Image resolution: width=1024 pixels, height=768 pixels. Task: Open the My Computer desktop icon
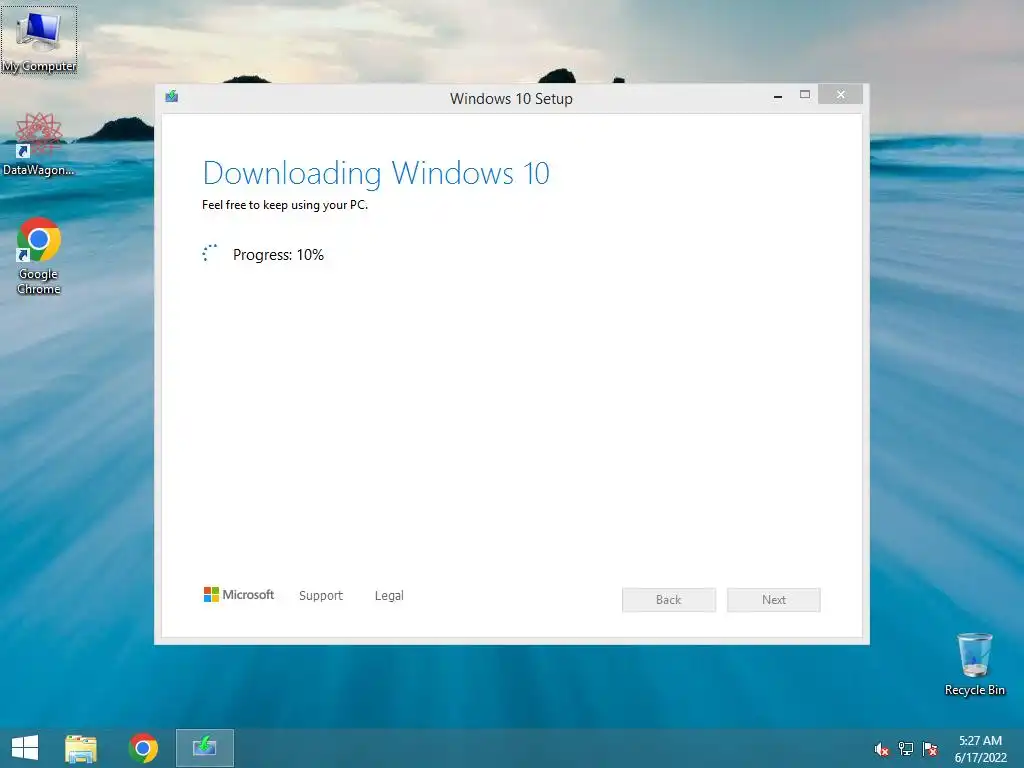[x=39, y=39]
